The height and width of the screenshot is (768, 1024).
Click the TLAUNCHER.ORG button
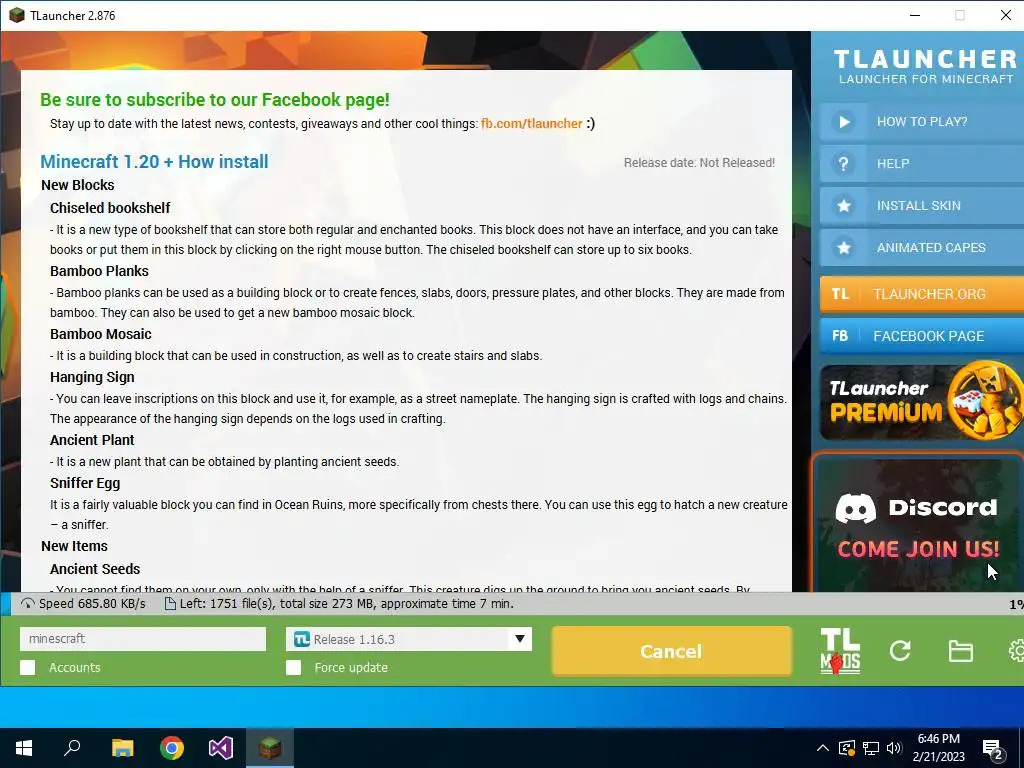point(921,294)
